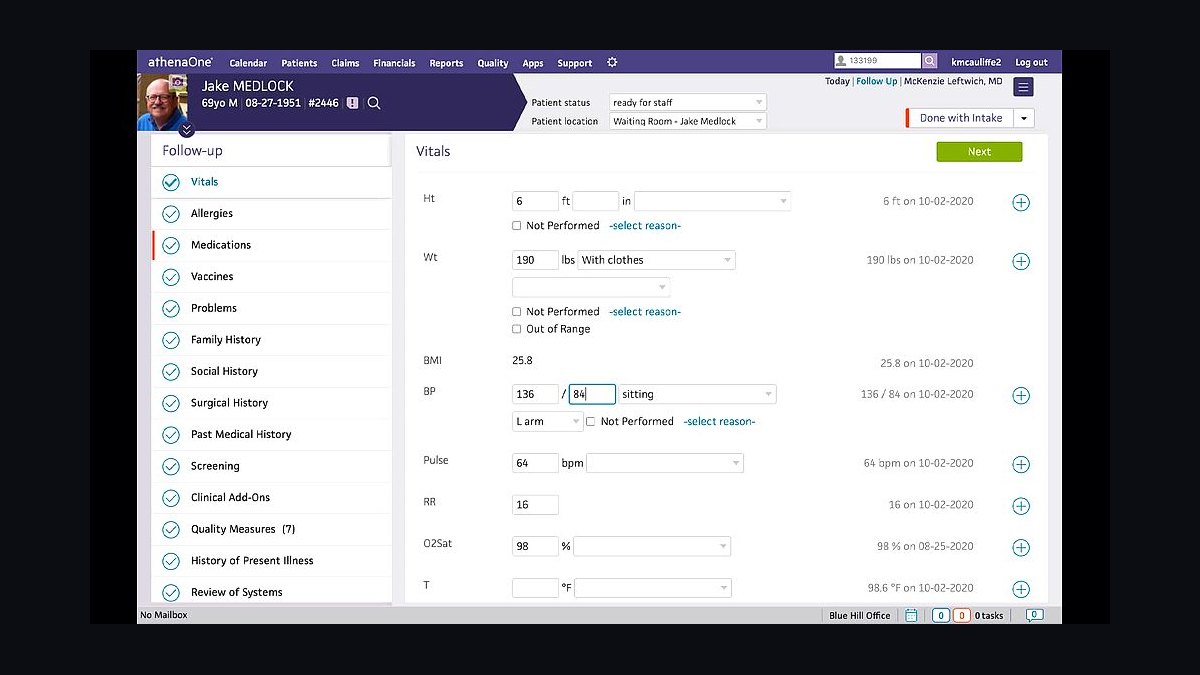This screenshot has height=675, width=1200.
Task: Click the blue open tasks counter
Action: pyautogui.click(x=940, y=616)
